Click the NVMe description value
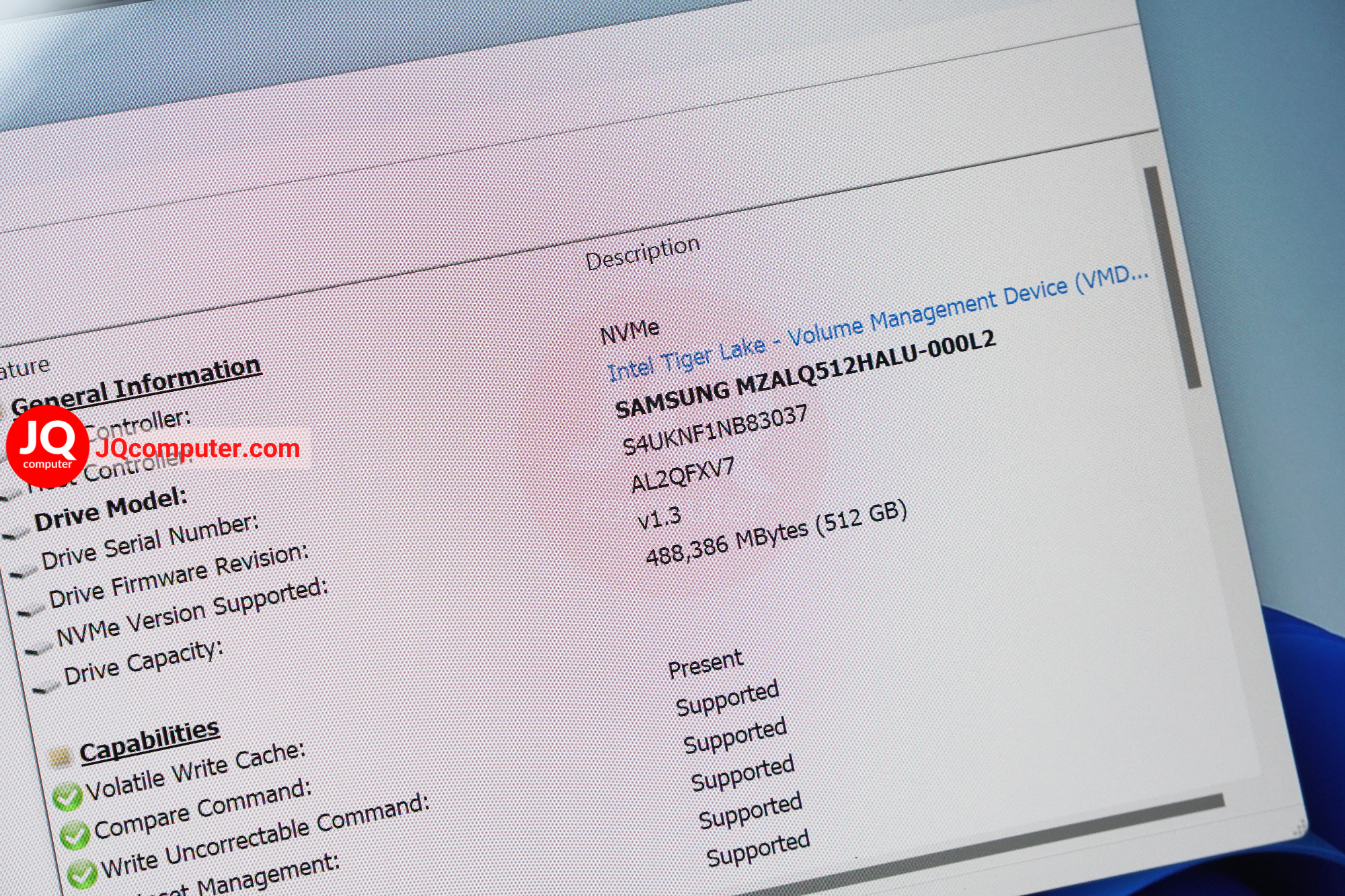Screen dimensions: 1345x896 [x=629, y=332]
